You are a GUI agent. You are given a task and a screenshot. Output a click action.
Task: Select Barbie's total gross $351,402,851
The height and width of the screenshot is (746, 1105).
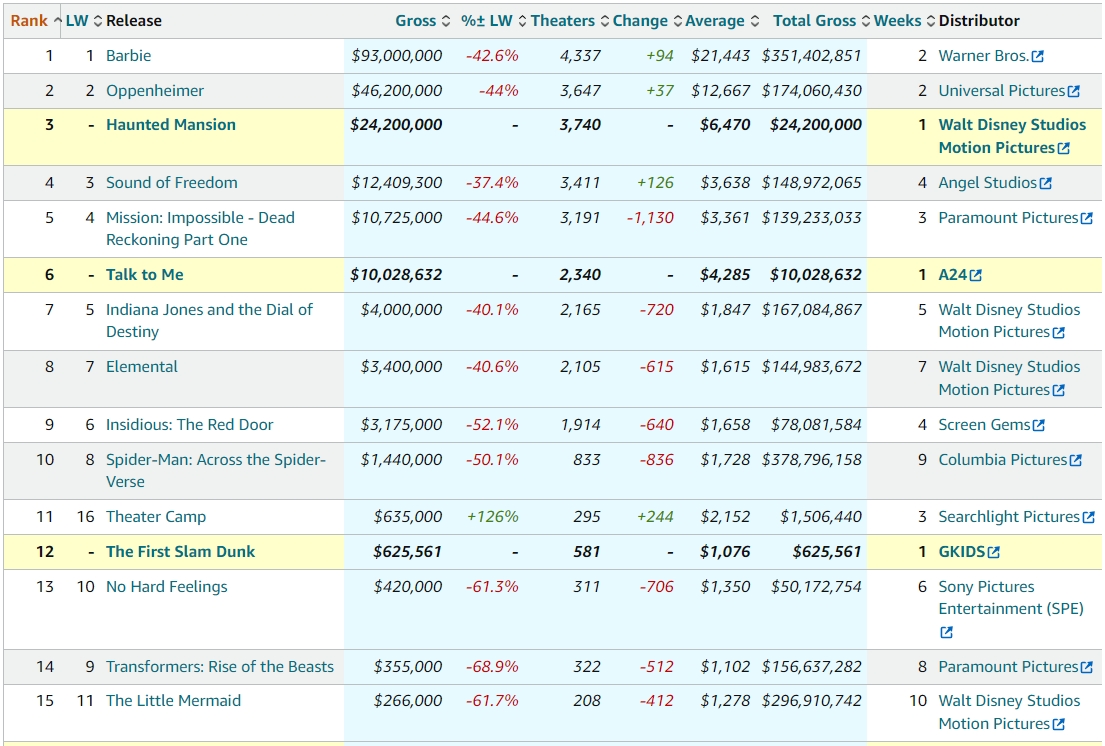click(x=811, y=56)
